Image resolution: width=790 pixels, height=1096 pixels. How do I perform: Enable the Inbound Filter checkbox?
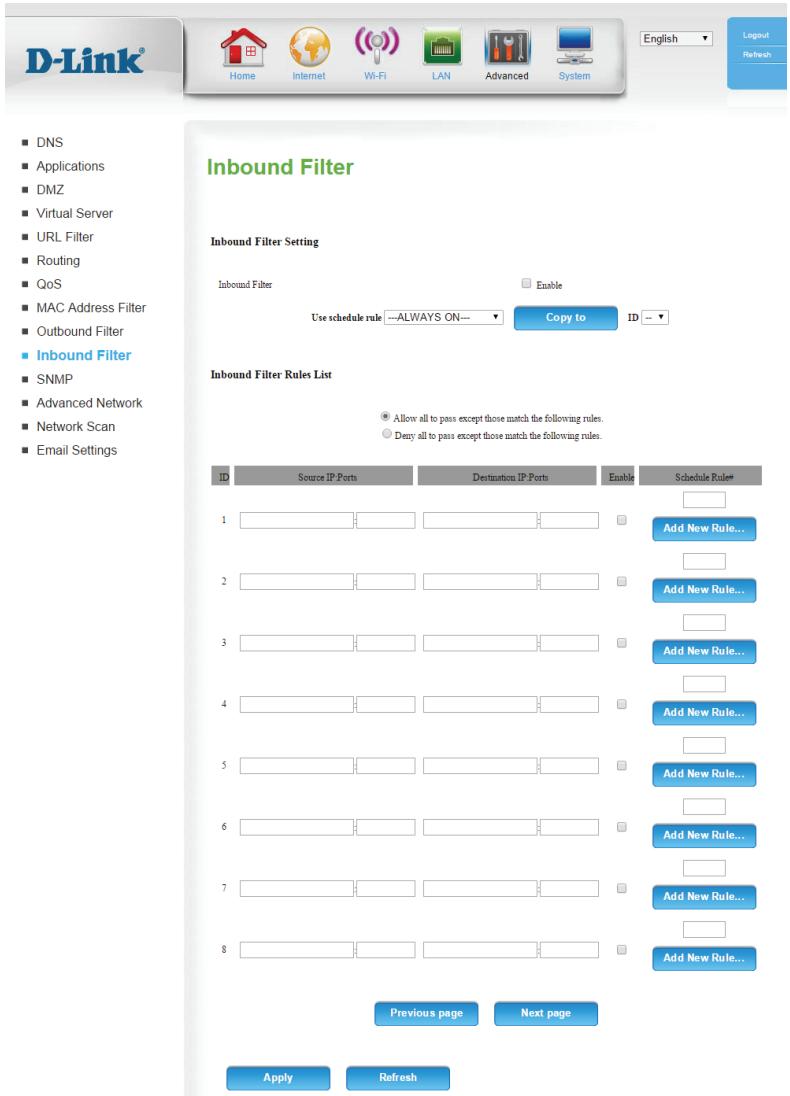[x=526, y=283]
